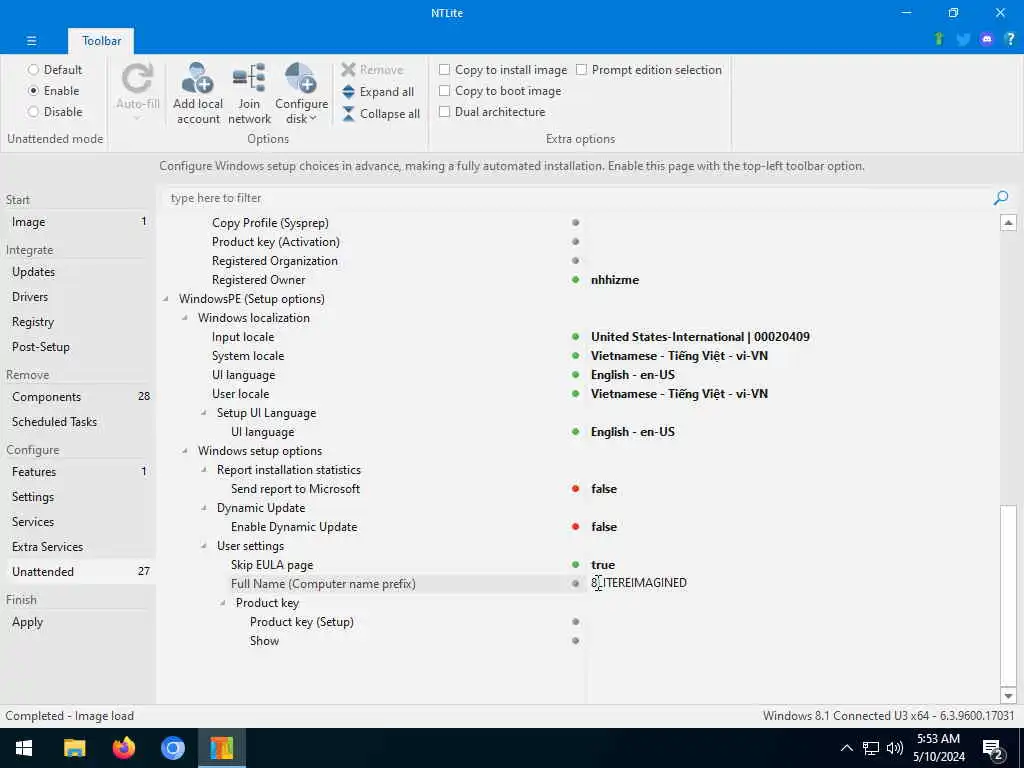
Task: Open the Apply page in sidebar
Action: (x=78, y=622)
